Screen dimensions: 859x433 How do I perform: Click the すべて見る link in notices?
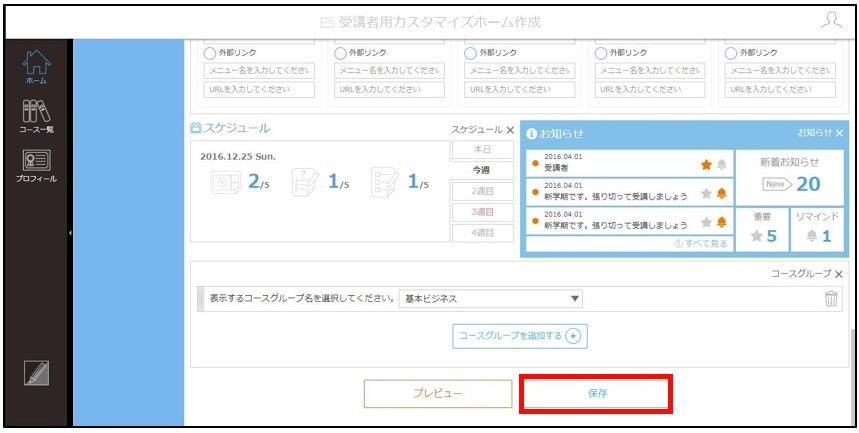tap(701, 244)
